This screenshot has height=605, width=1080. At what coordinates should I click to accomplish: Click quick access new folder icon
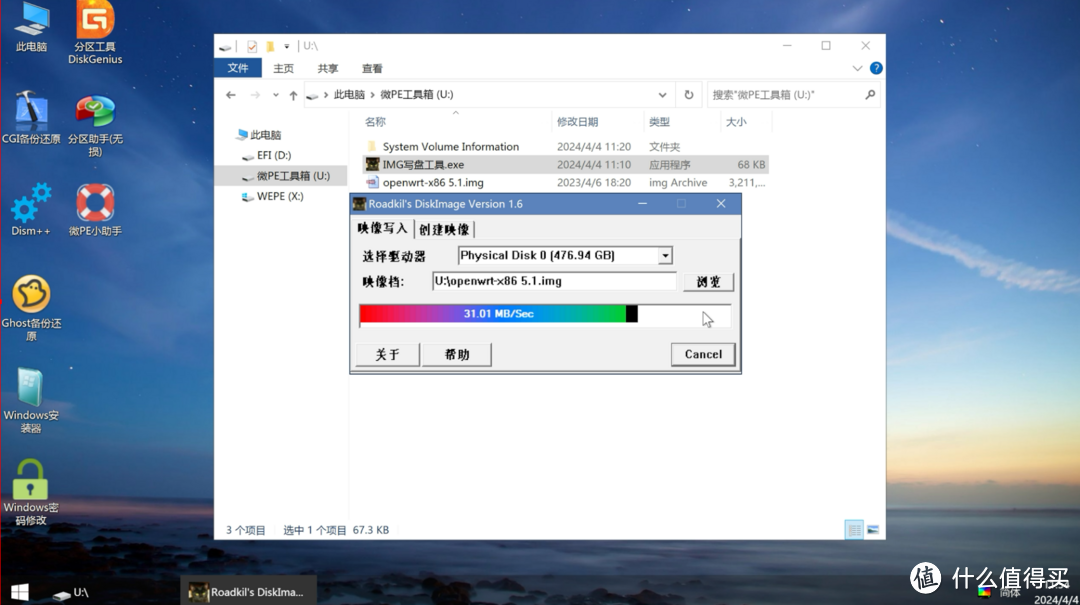tap(271, 46)
